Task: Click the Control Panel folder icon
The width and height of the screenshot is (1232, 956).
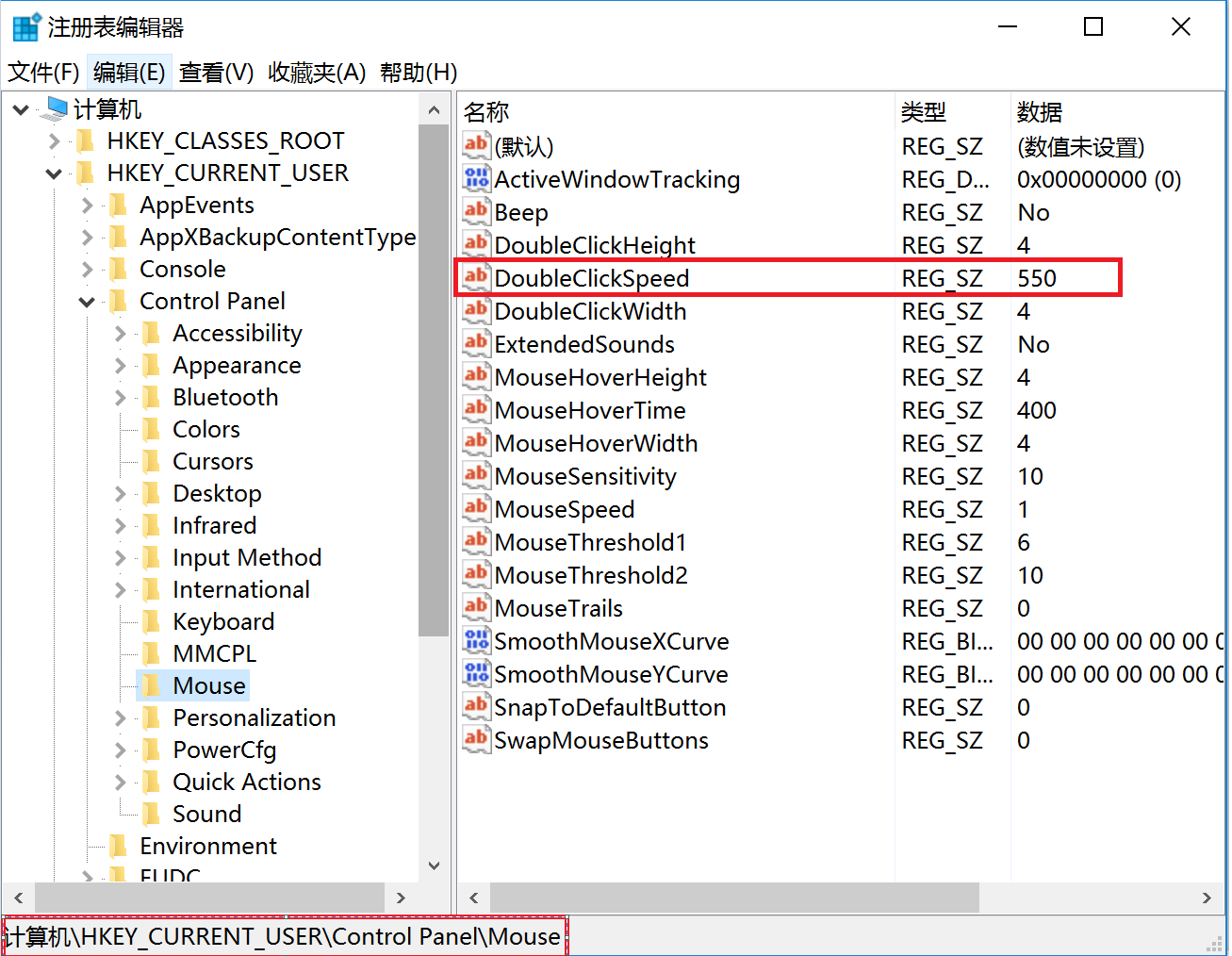Action: (119, 300)
